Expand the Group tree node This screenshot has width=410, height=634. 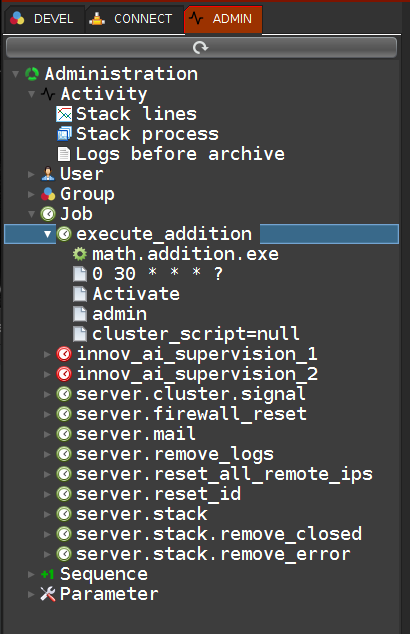point(31,194)
